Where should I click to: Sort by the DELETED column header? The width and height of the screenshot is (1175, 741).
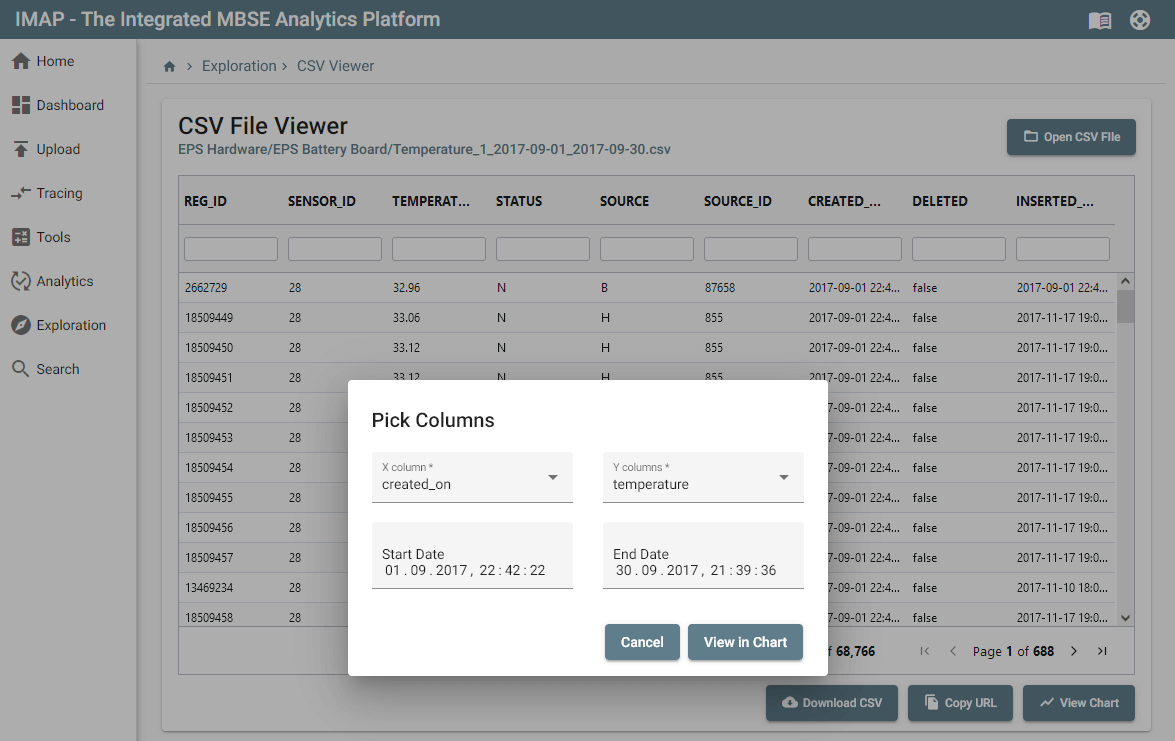click(x=940, y=202)
